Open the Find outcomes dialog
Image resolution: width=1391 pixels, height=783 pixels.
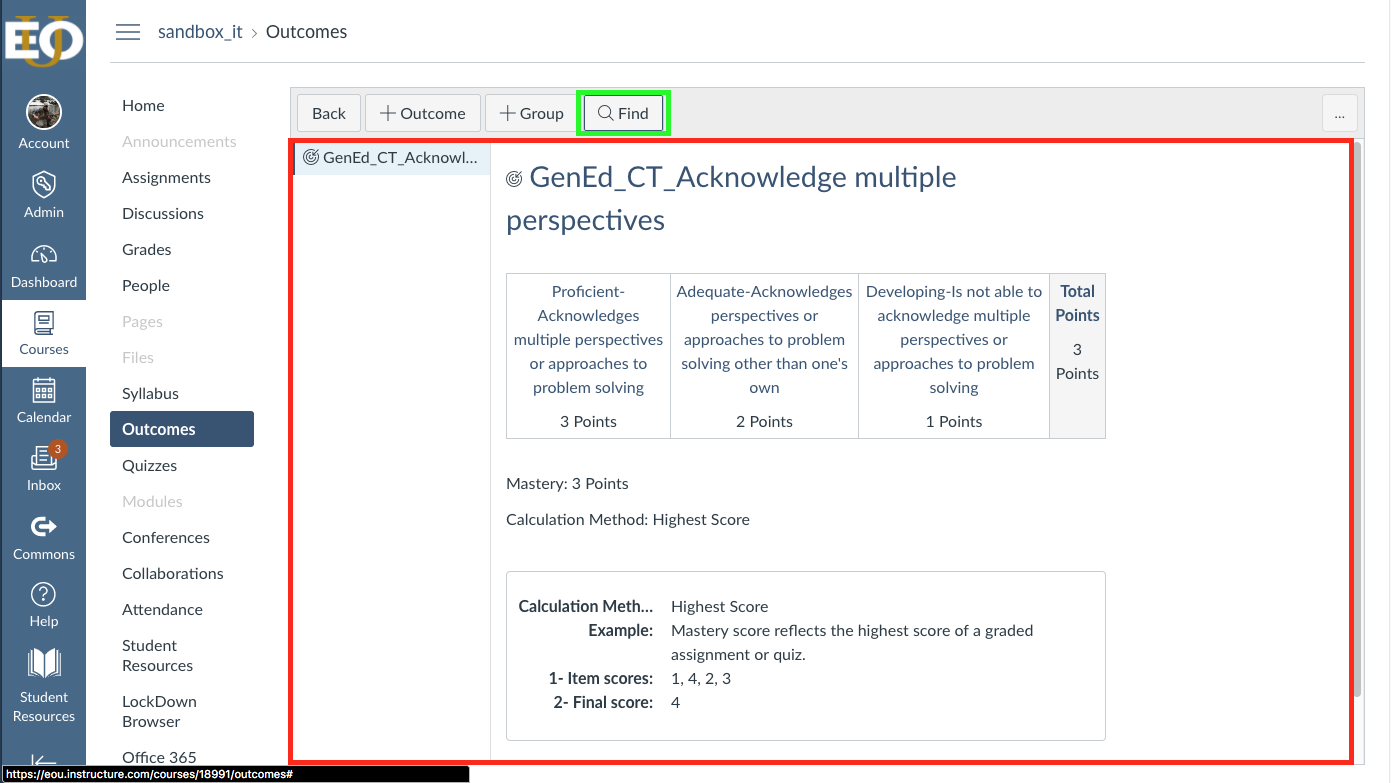tap(623, 113)
